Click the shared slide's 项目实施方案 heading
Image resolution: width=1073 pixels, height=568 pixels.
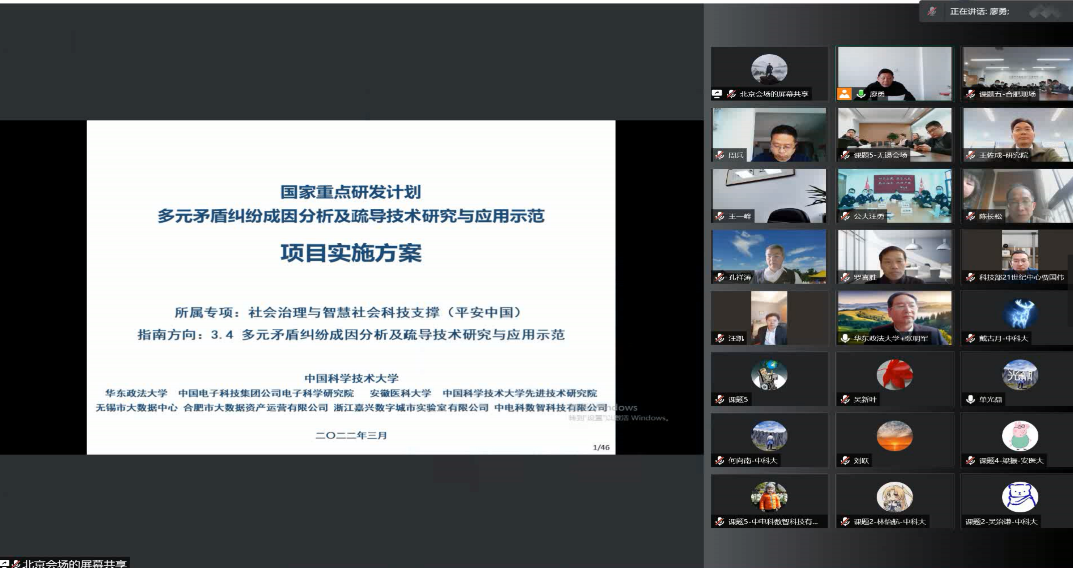(350, 254)
